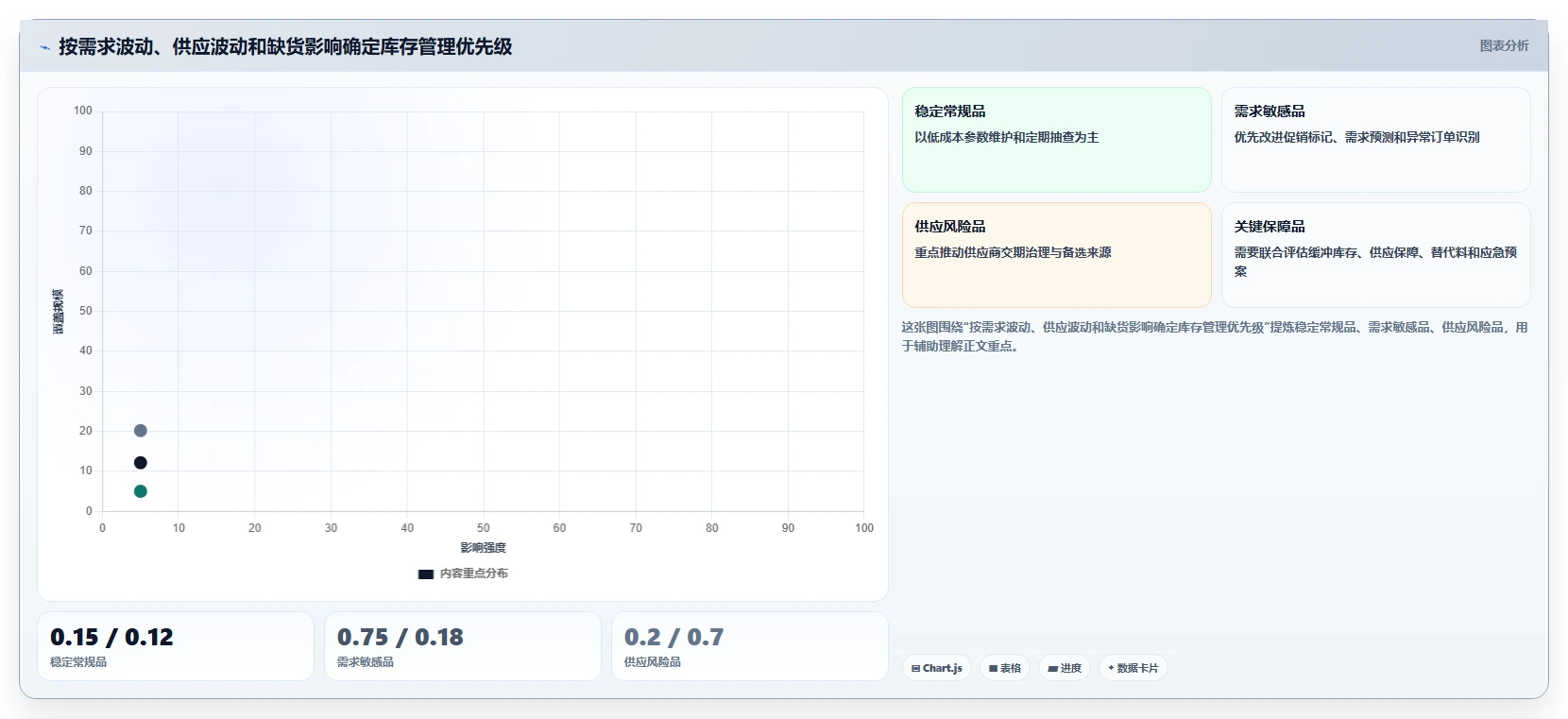Click the 以低成本参数维护和定期抽查为主 description

1006,137
